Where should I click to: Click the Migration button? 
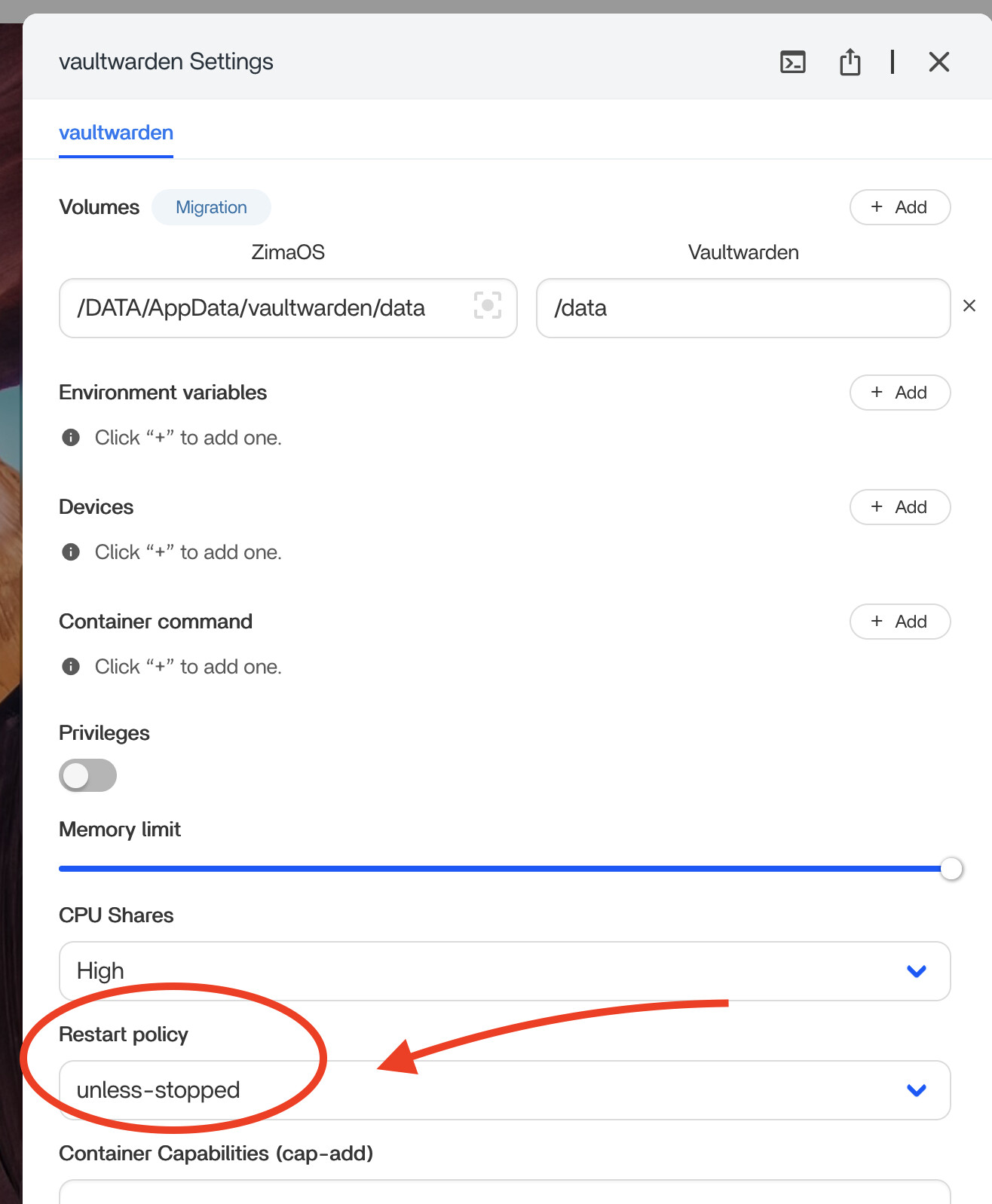tap(211, 207)
